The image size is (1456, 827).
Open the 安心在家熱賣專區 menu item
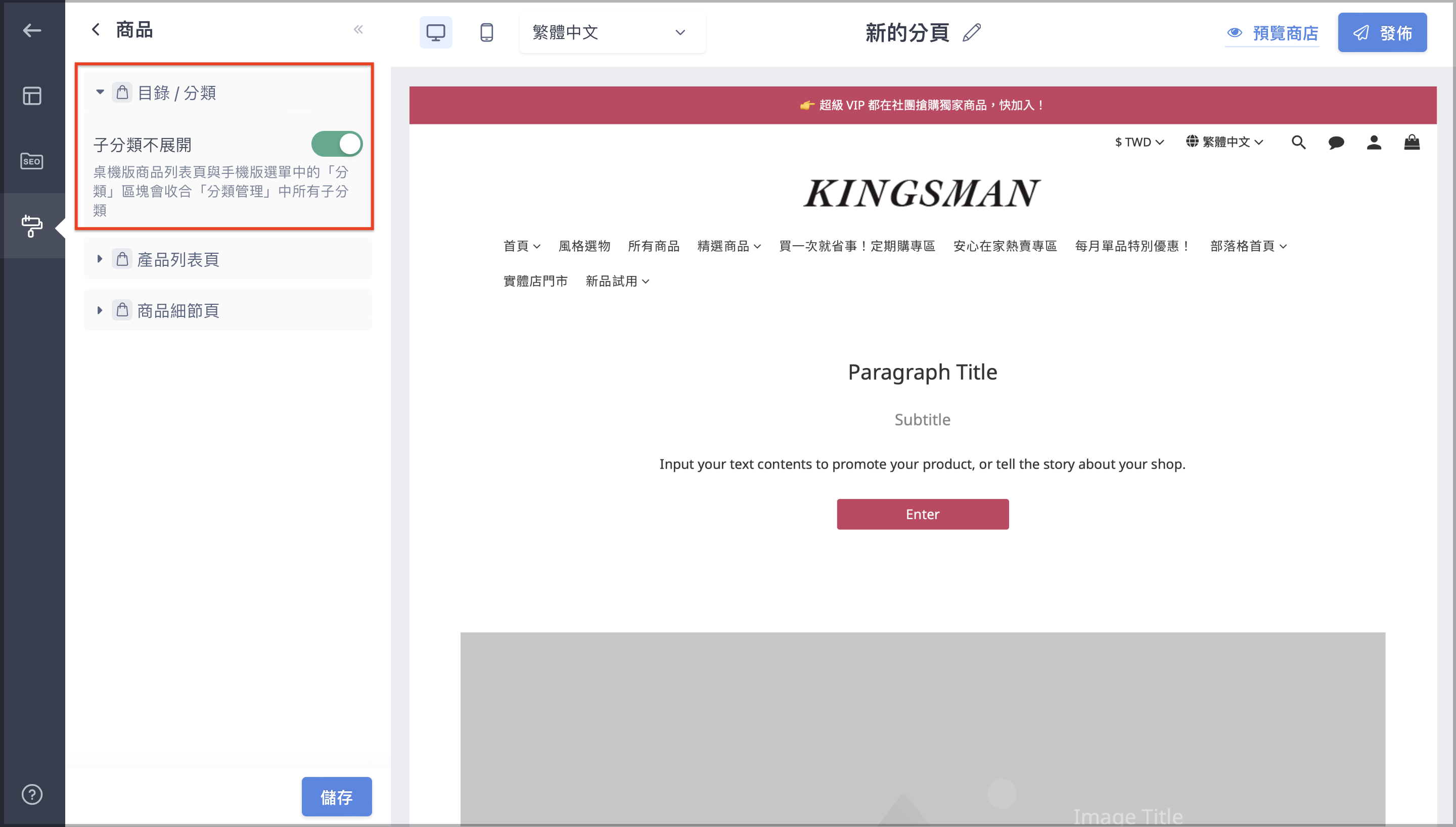tap(1005, 246)
